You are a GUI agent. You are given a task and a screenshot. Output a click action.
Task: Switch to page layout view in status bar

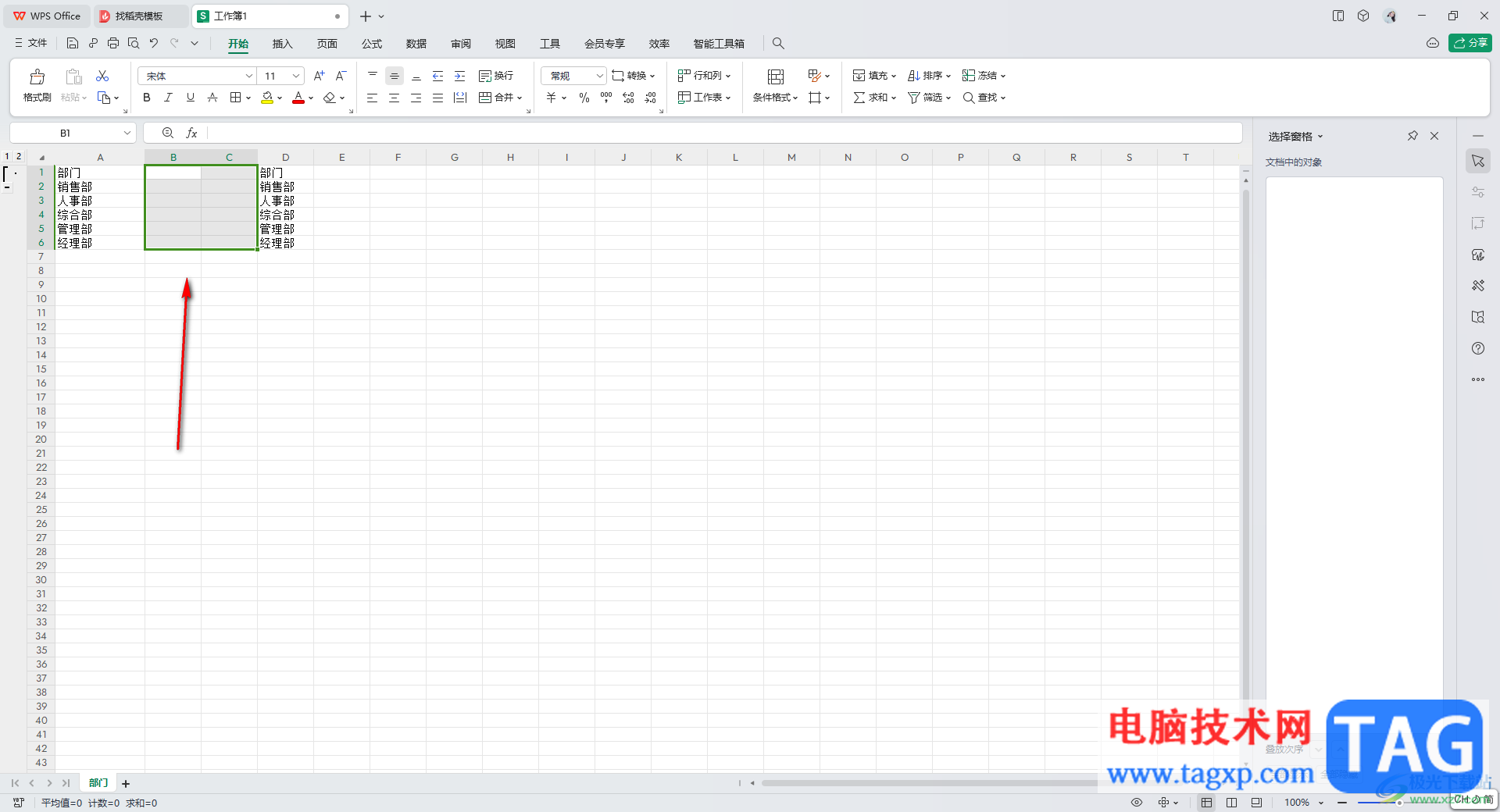pyautogui.click(x=1232, y=802)
